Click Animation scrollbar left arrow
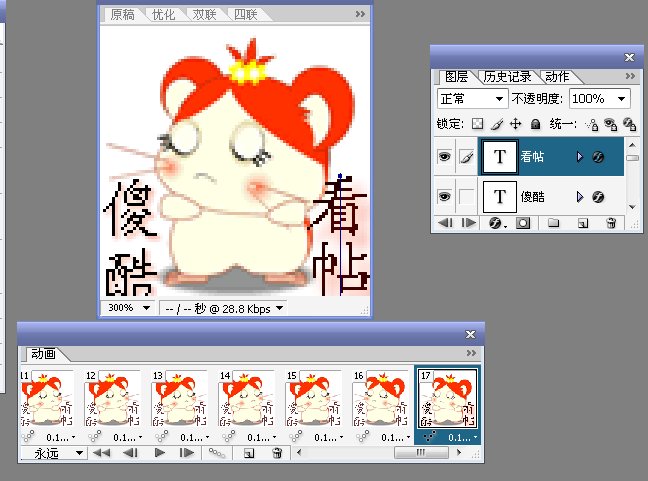The height and width of the screenshot is (481, 648). [x=299, y=452]
